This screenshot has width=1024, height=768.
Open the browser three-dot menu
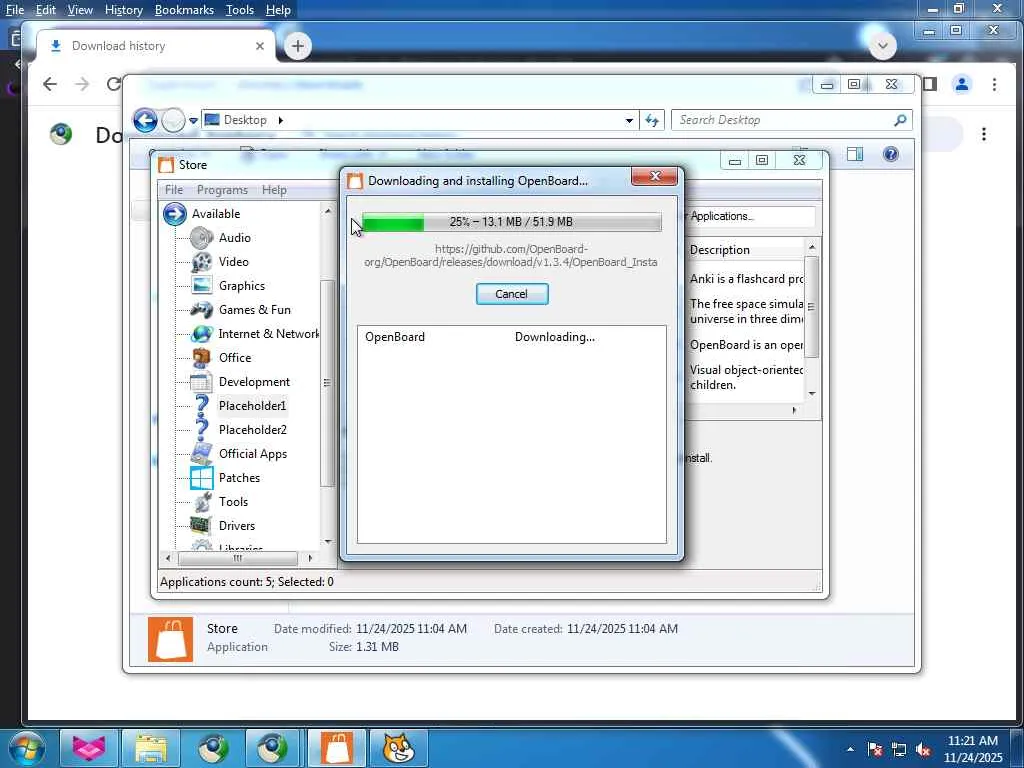pos(994,84)
